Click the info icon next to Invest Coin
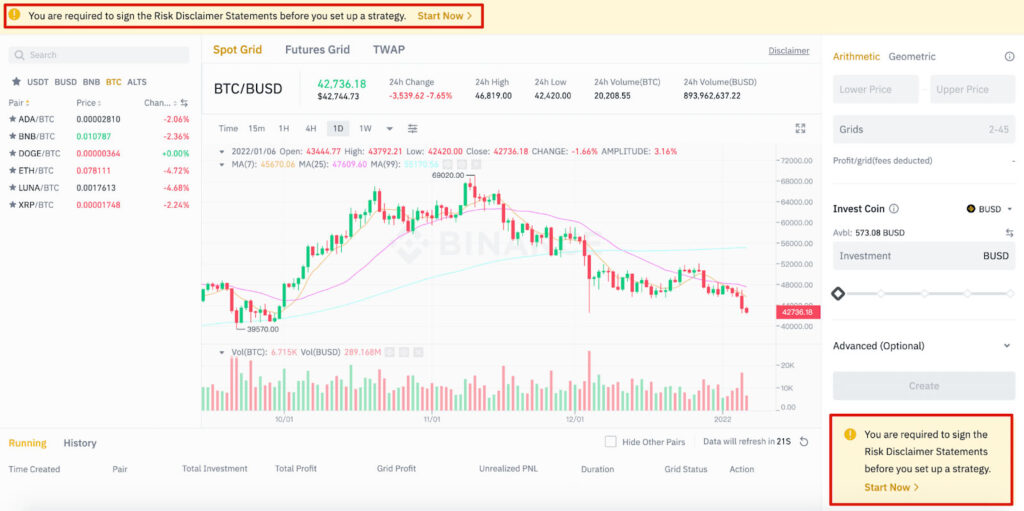The width and height of the screenshot is (1024, 511). click(894, 209)
